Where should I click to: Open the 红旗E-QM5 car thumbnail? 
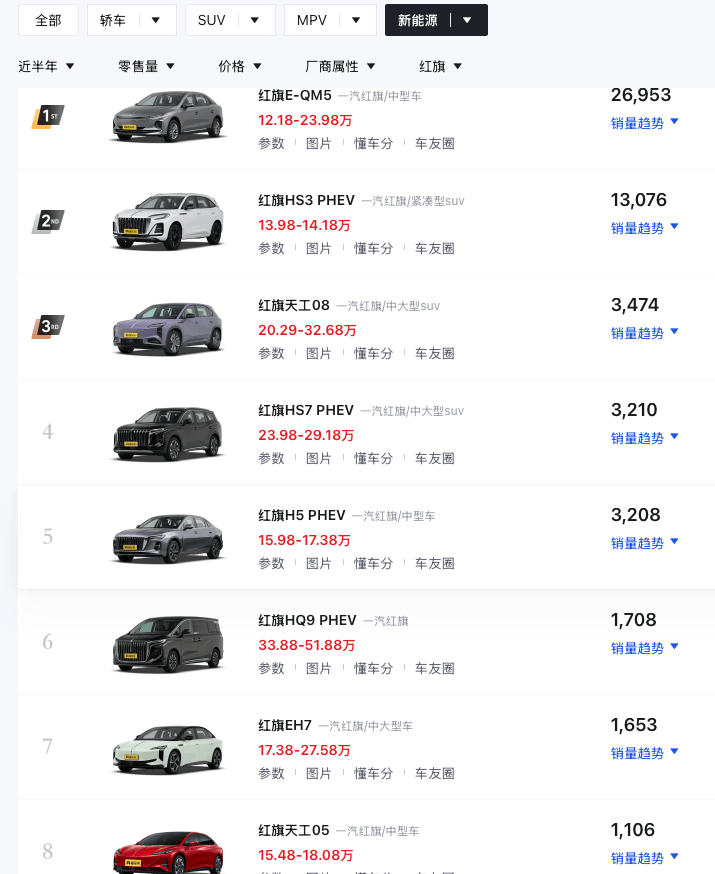(x=166, y=115)
